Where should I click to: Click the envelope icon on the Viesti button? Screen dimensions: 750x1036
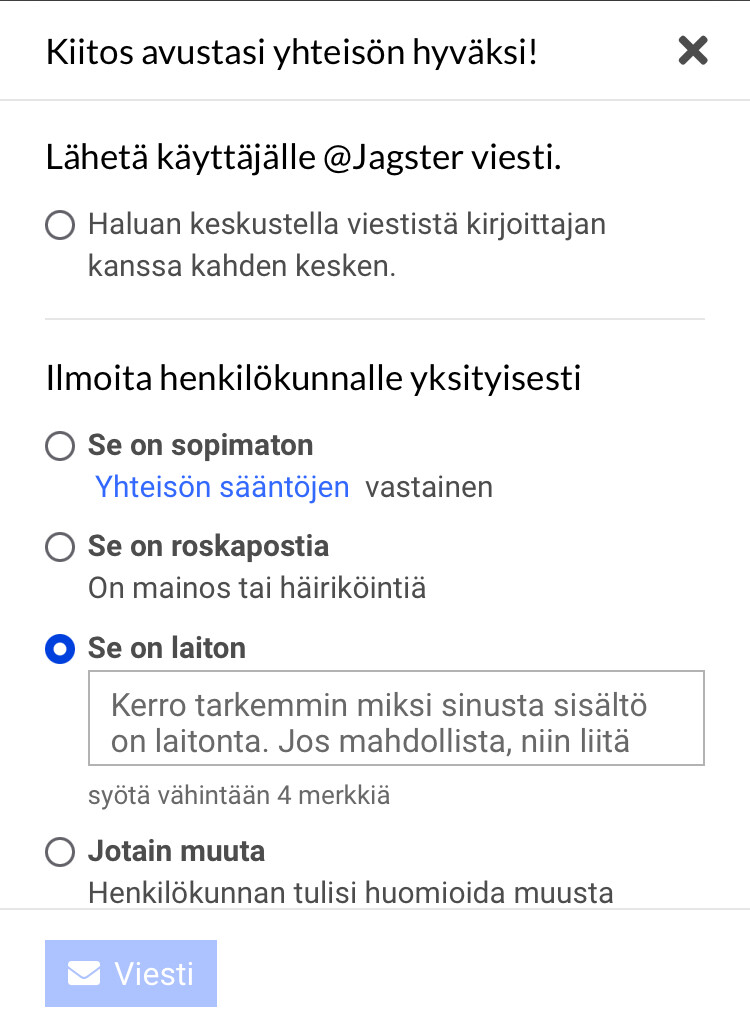click(83, 973)
